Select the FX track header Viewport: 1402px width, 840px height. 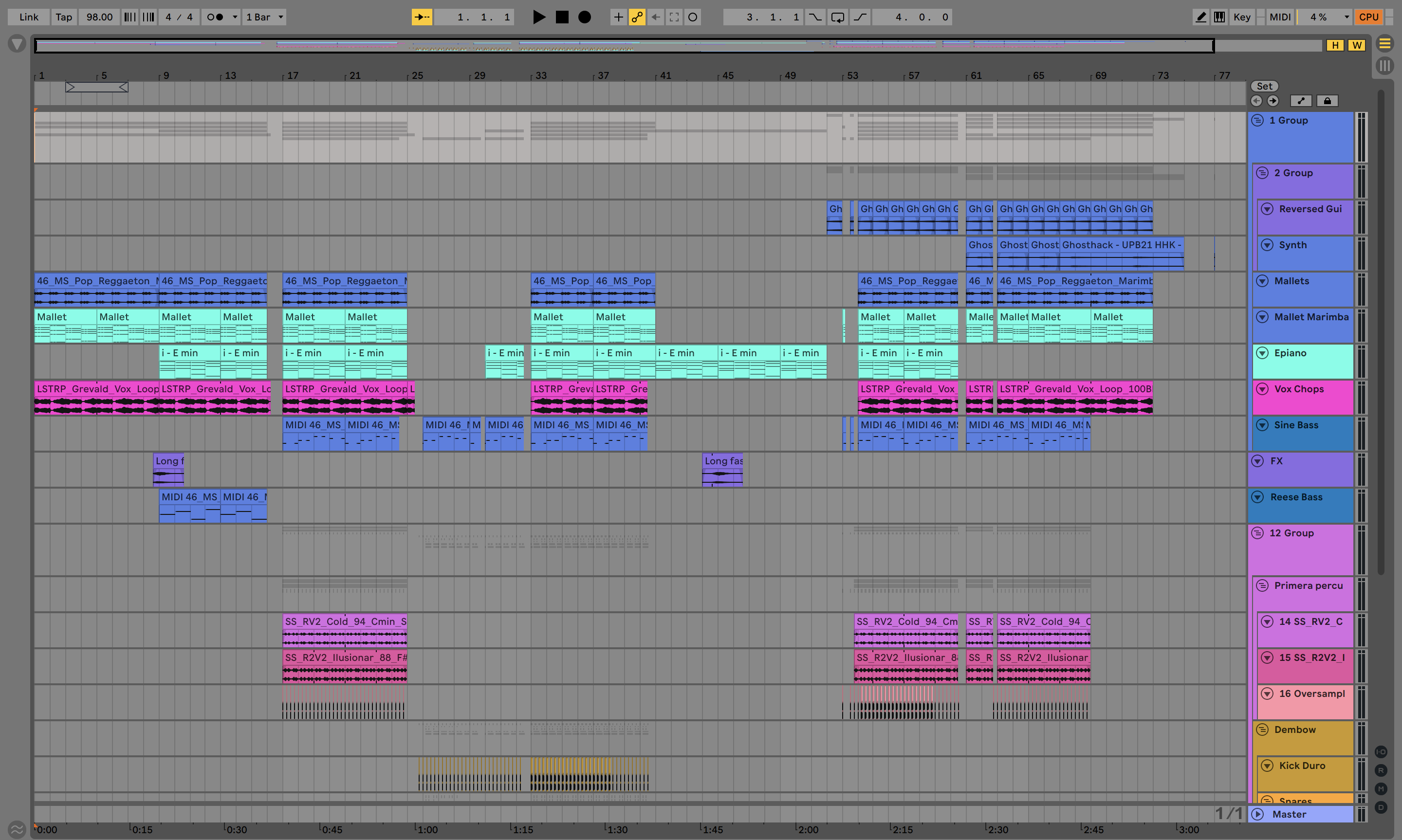coord(1301,469)
